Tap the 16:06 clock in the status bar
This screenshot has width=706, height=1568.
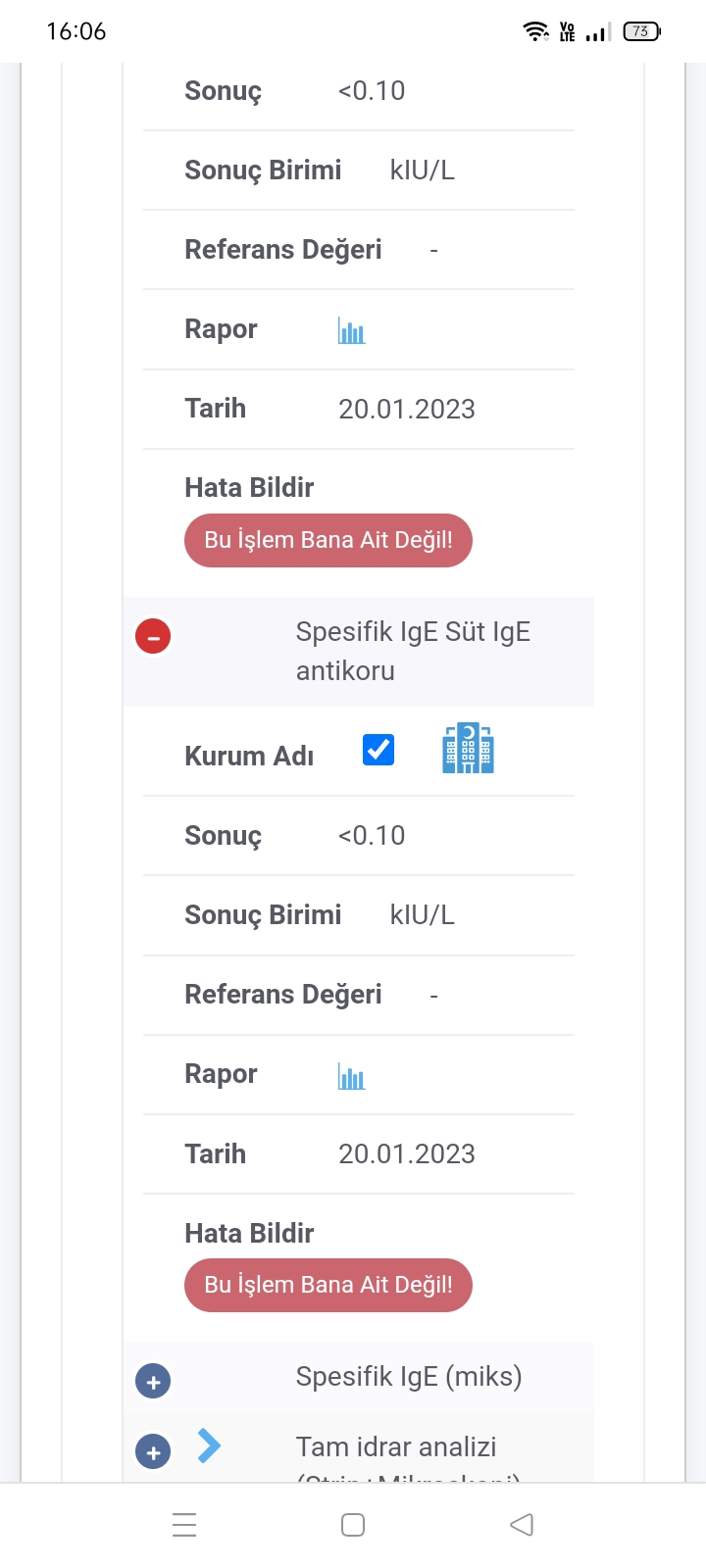pyautogui.click(x=76, y=31)
